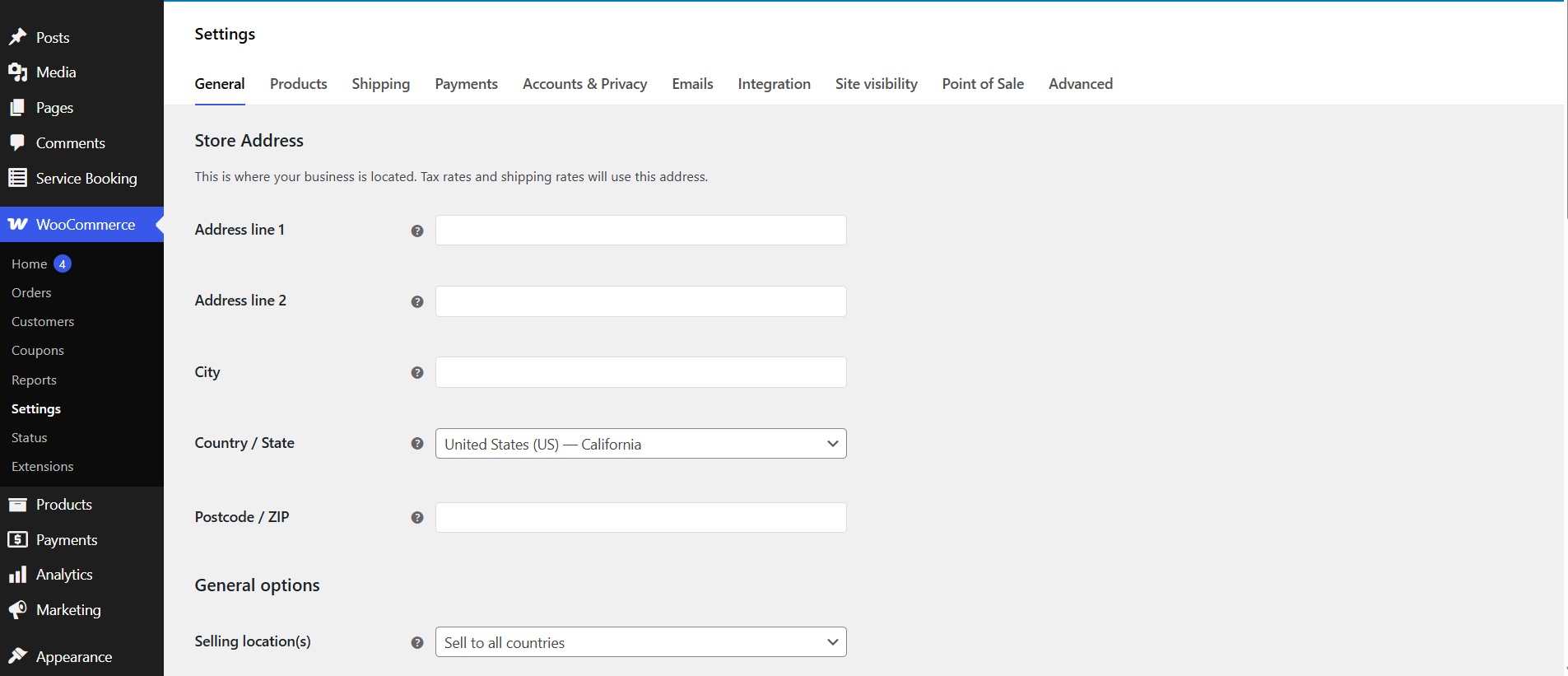
Task: Go to the Point of Sale tab
Action: (x=983, y=84)
